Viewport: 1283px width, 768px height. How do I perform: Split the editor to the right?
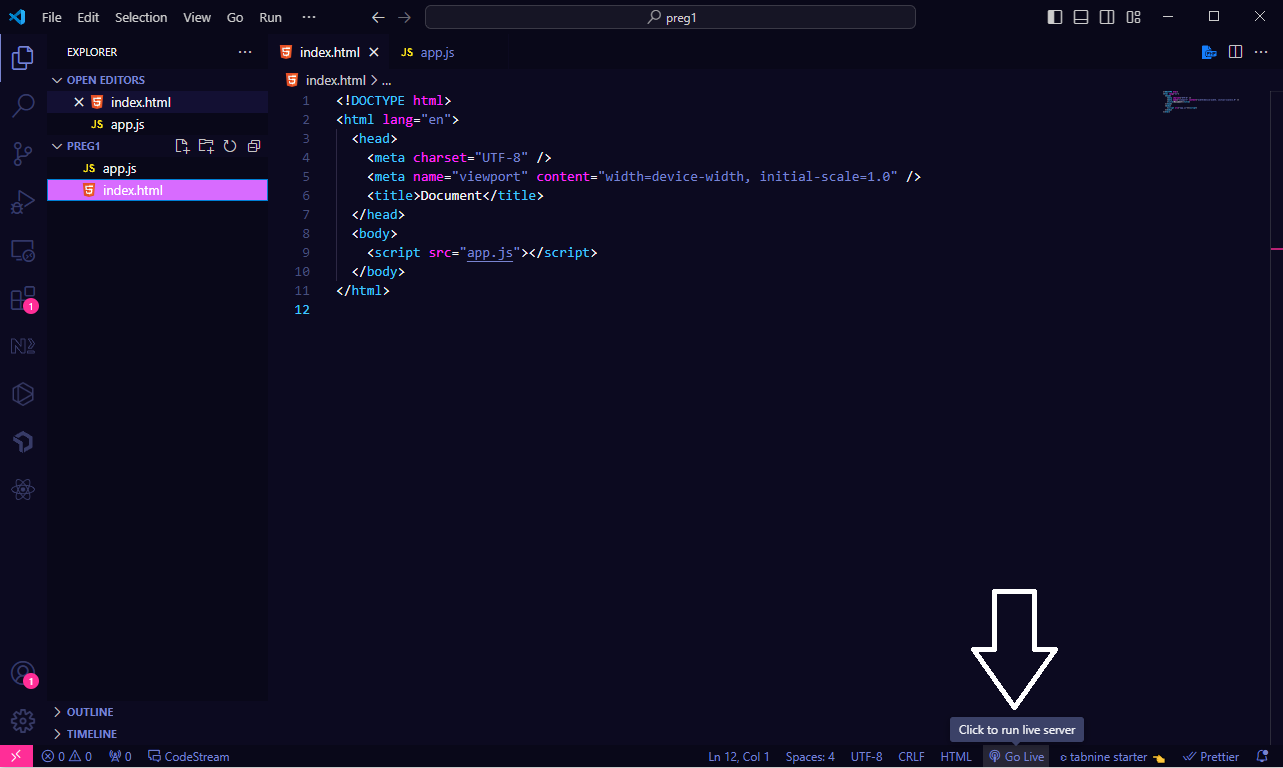point(1235,52)
